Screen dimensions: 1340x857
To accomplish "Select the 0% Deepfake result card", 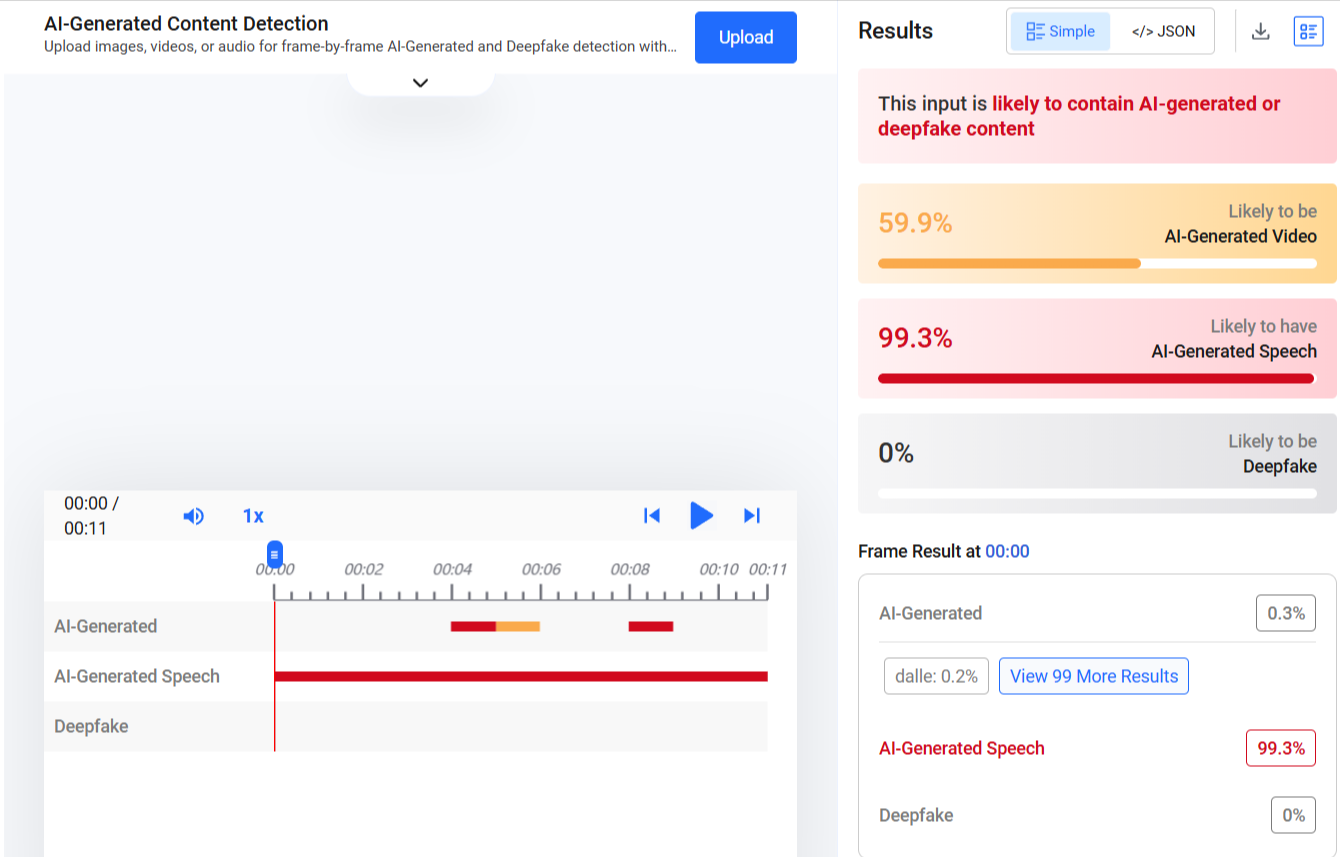I will coord(1097,463).
